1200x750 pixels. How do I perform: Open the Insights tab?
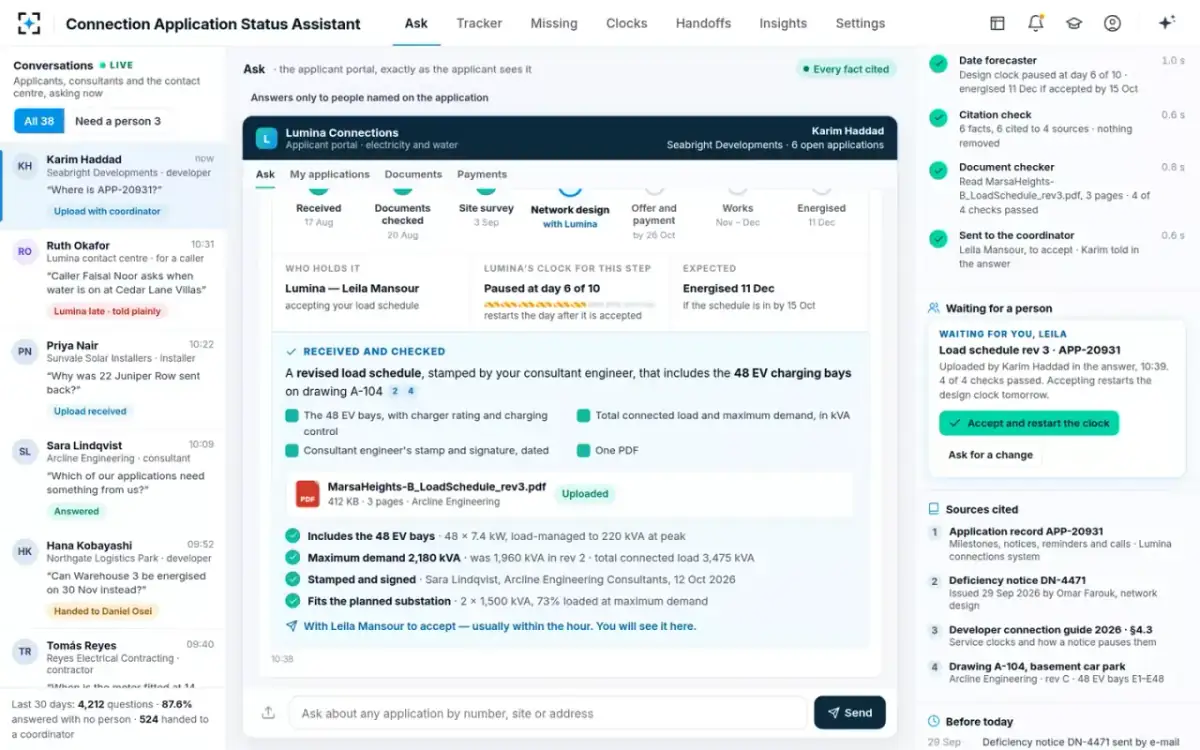[783, 23]
